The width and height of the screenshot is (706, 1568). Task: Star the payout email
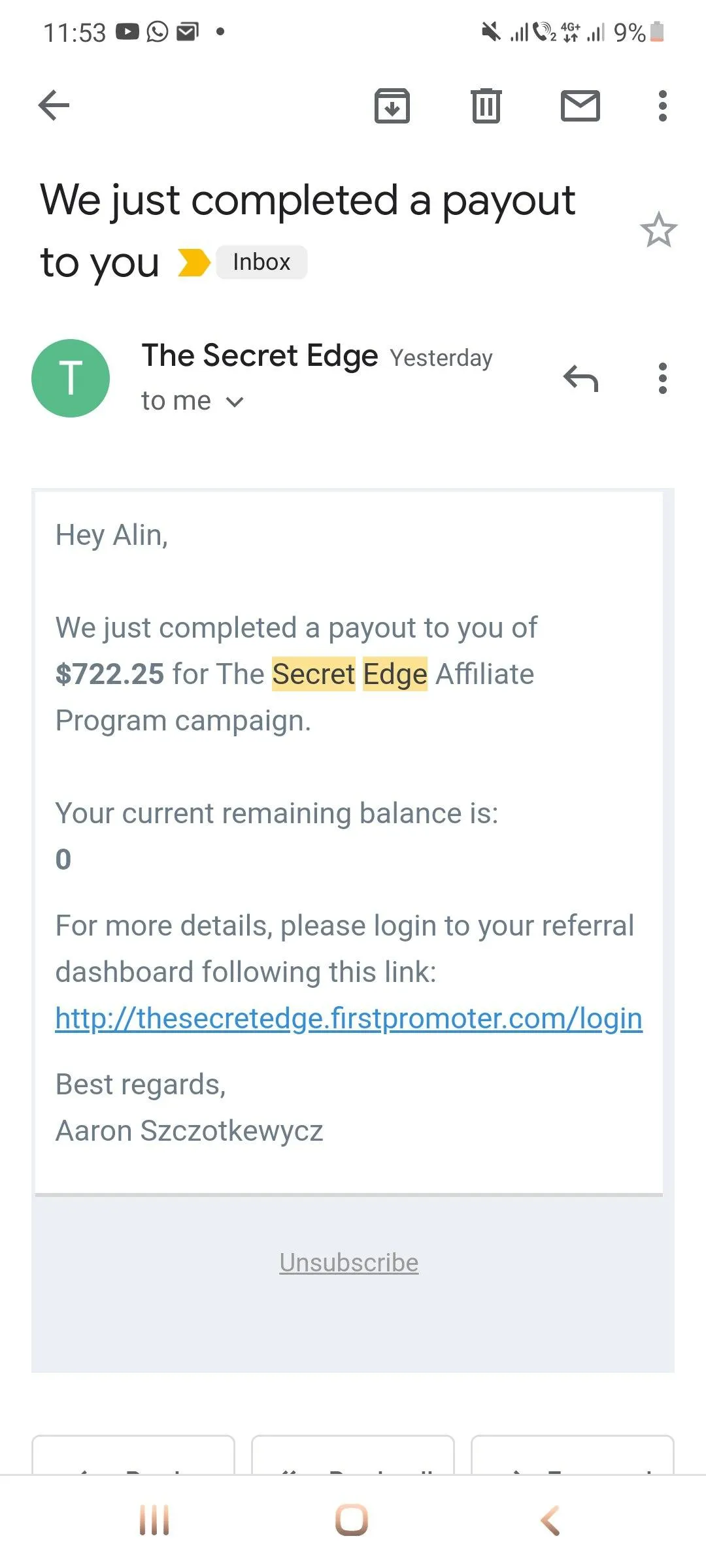[x=658, y=230]
